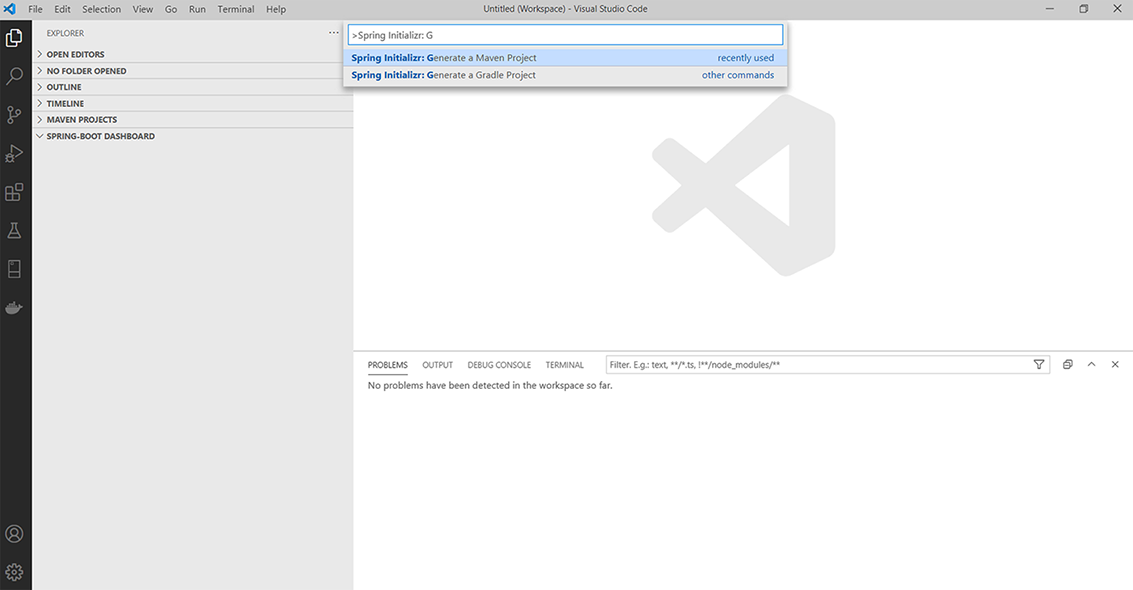Open the Manage gear icon
Screen dimensions: 1133x590
tap(15, 573)
